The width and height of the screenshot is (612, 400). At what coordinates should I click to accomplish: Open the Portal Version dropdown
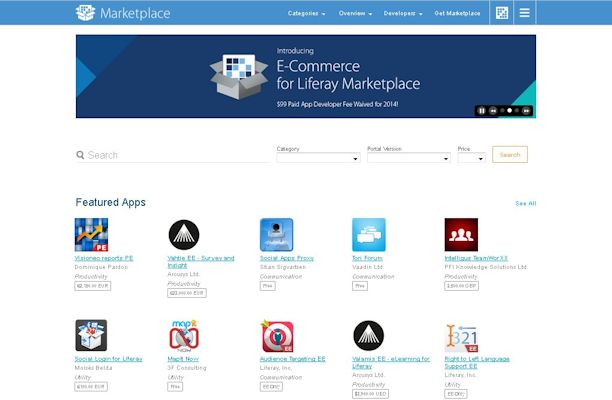(409, 158)
